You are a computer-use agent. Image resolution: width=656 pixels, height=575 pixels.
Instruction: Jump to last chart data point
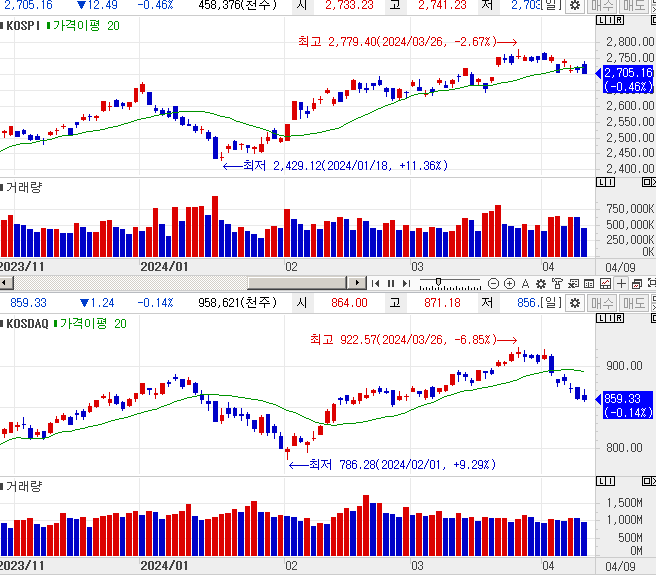[x=406, y=283]
